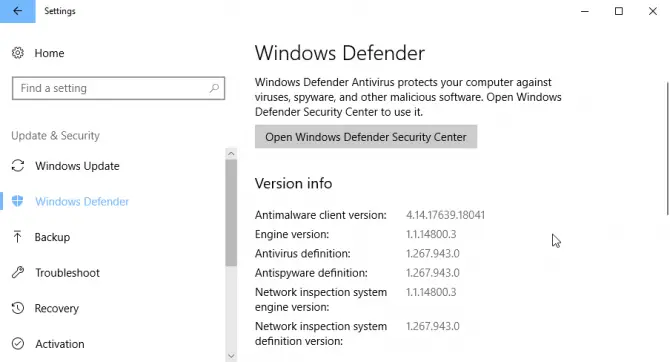
Task: Click sidebar scrollbar up arrow
Action: [231, 153]
